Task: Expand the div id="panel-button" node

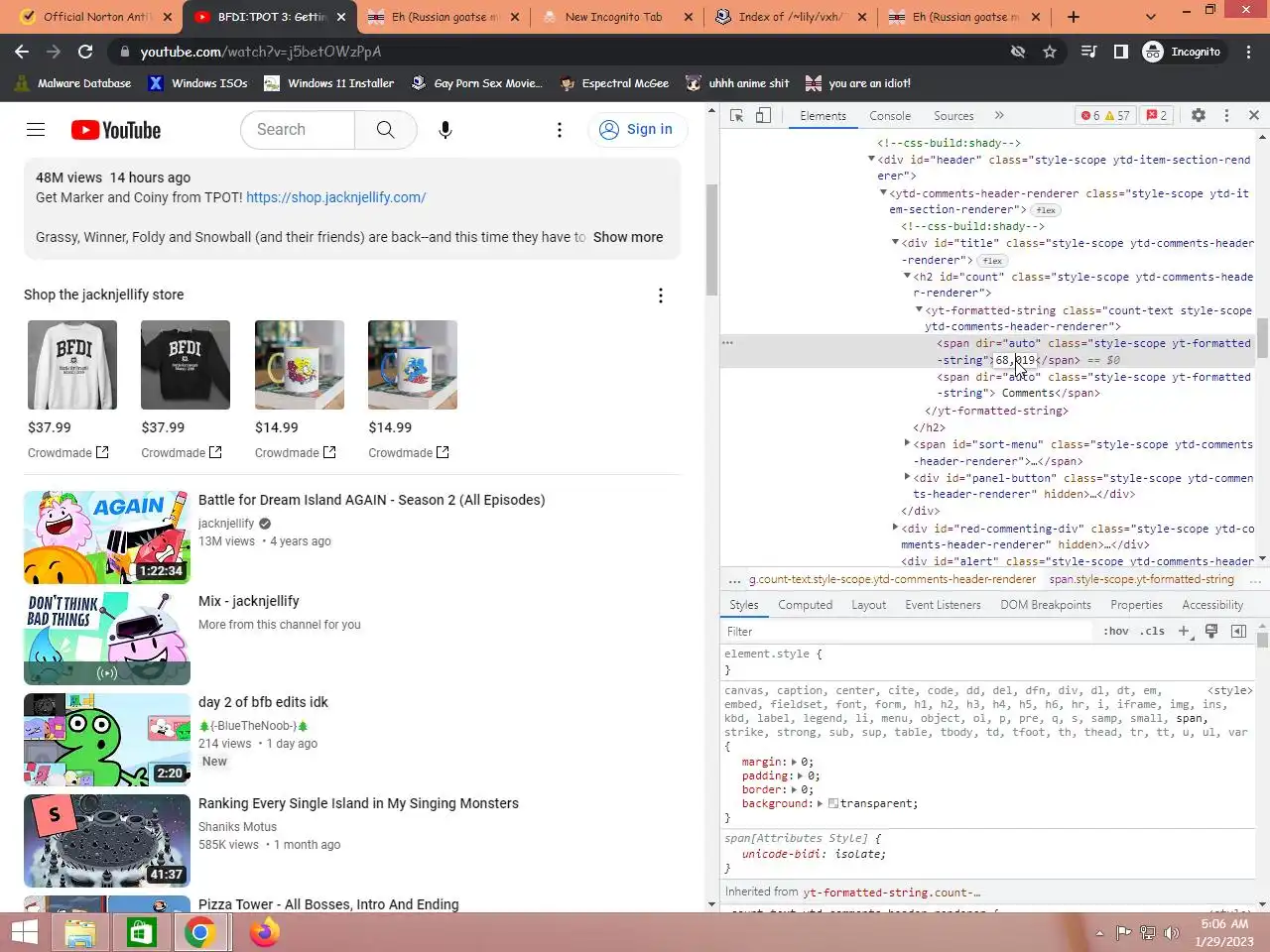Action: point(907,478)
